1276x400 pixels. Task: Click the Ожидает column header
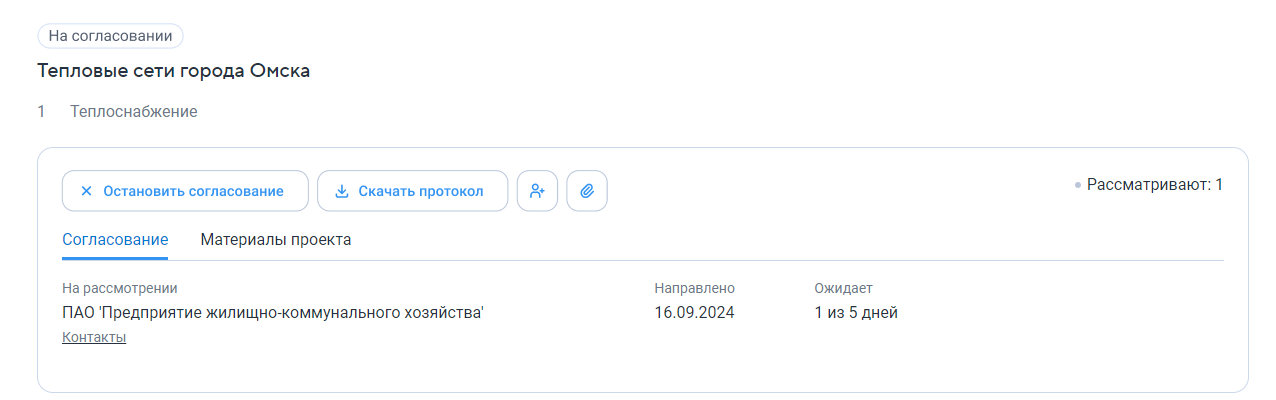click(x=844, y=288)
